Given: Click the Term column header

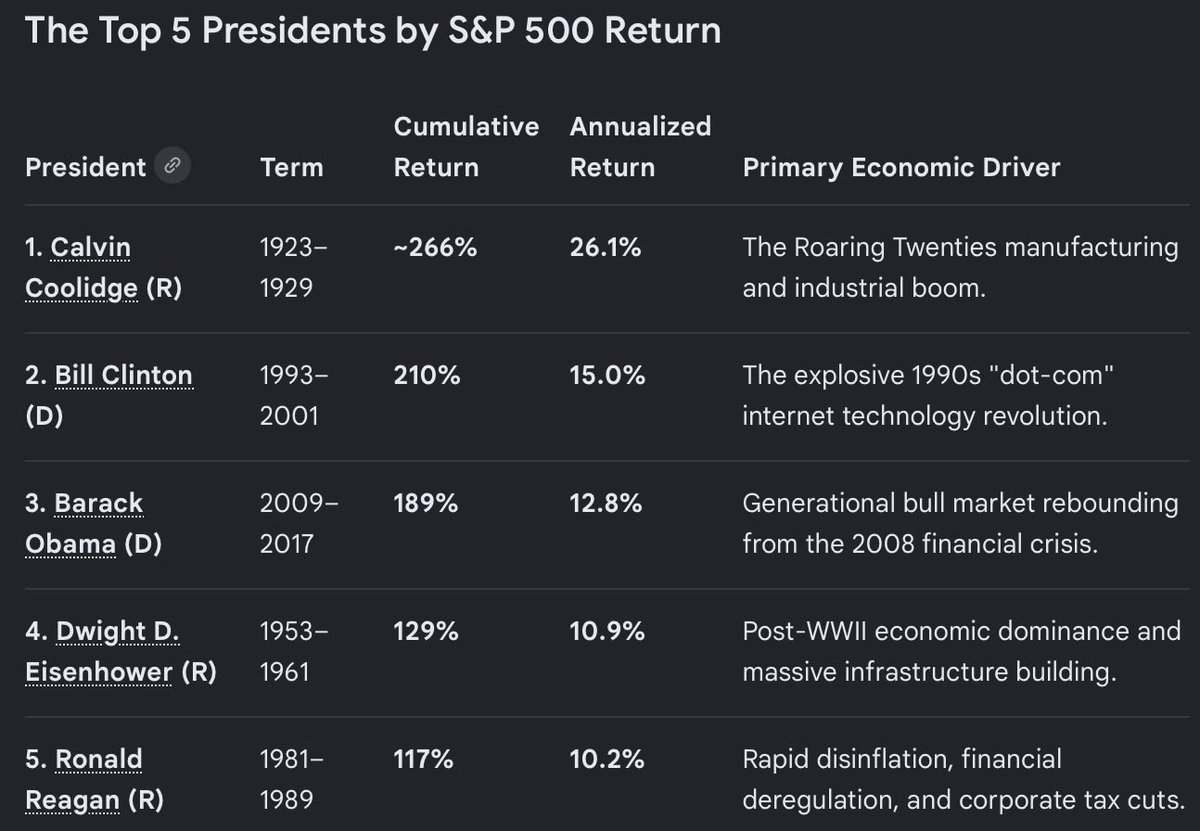Looking at the screenshot, I should (291, 167).
